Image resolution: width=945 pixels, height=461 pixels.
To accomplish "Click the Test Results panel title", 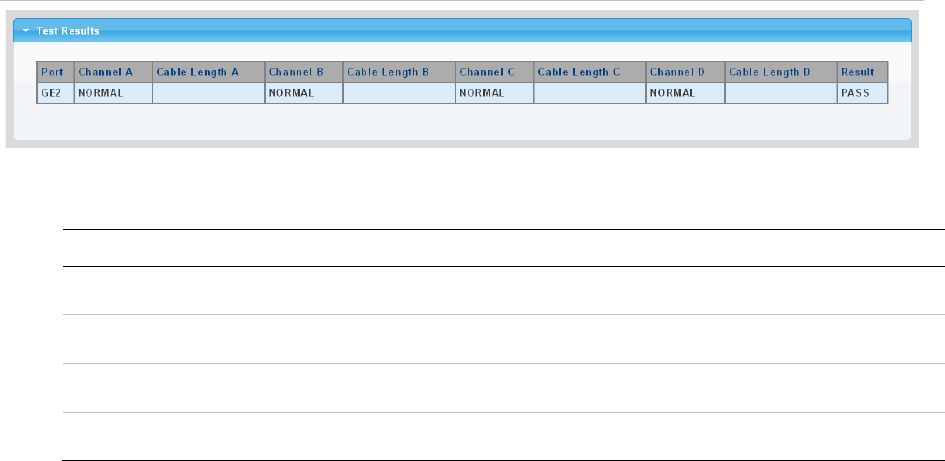I will pos(68,31).
